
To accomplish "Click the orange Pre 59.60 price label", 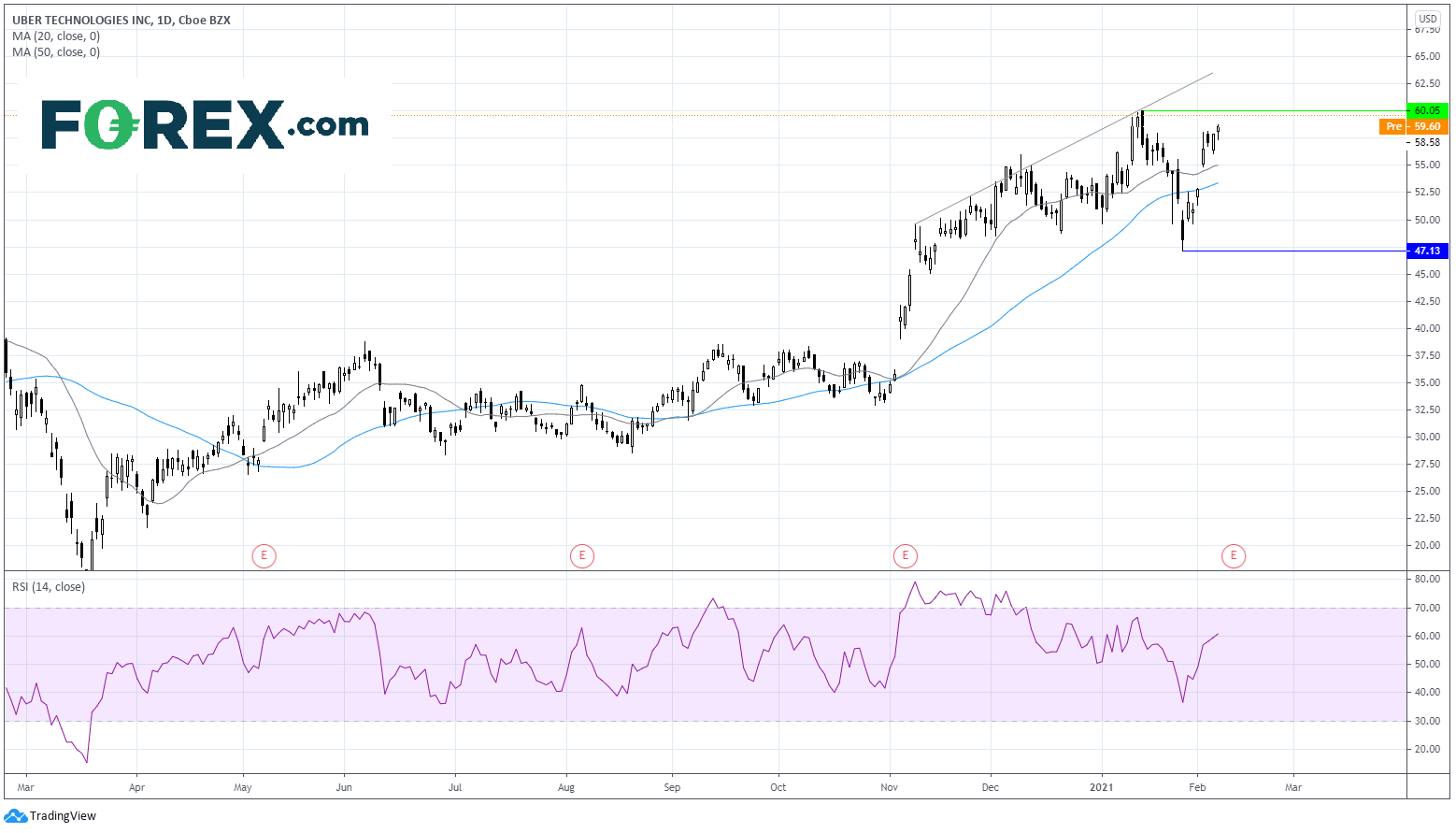I will (1413, 126).
